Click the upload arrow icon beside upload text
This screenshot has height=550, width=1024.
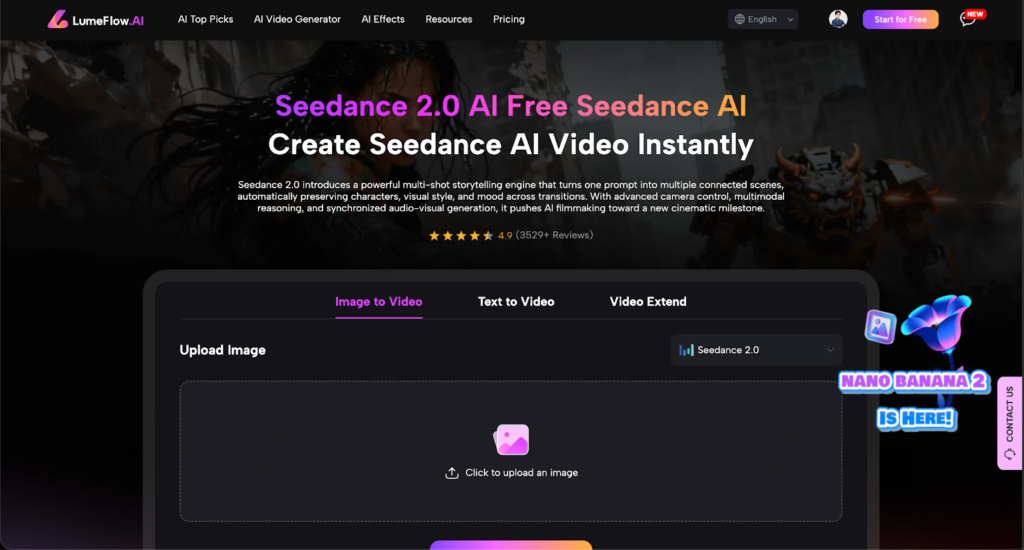tap(451, 473)
